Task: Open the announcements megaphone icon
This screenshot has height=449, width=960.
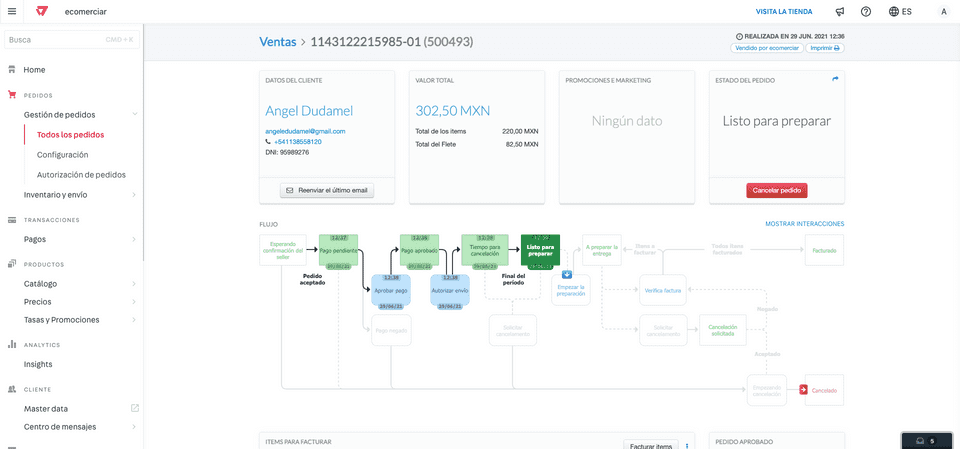Action: click(840, 11)
